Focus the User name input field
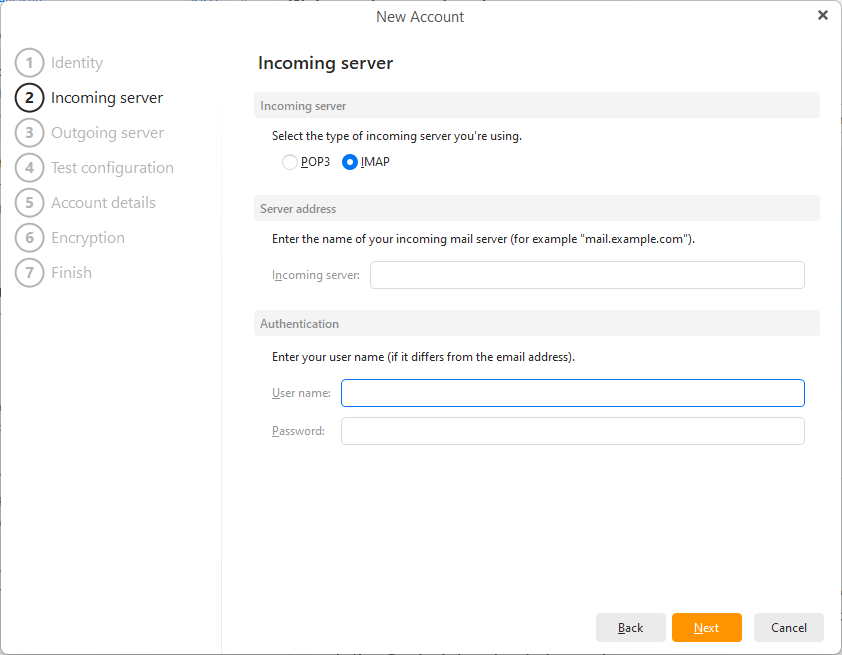 572,393
